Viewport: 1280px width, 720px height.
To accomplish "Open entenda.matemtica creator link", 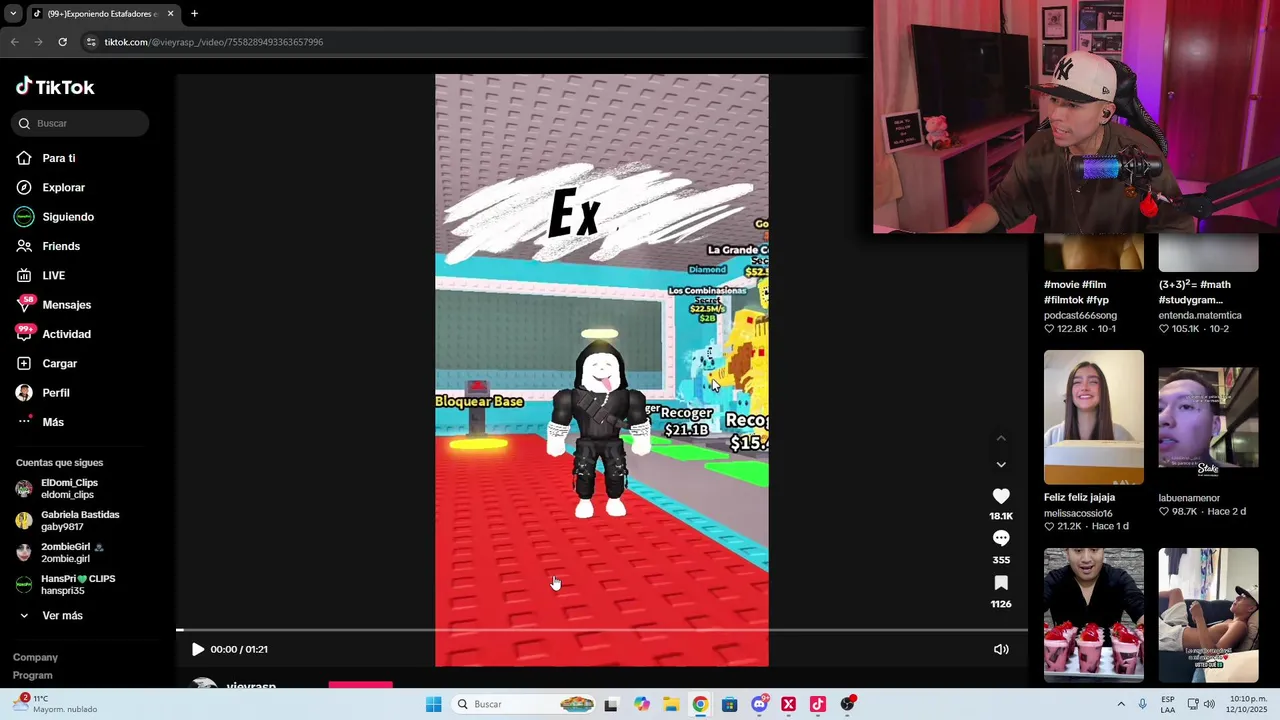I will [x=1198, y=315].
